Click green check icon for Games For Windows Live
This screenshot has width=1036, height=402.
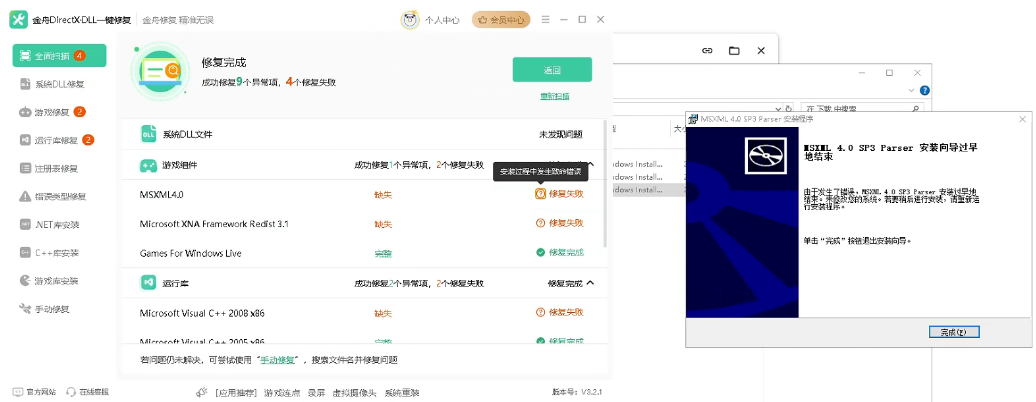coord(540,253)
